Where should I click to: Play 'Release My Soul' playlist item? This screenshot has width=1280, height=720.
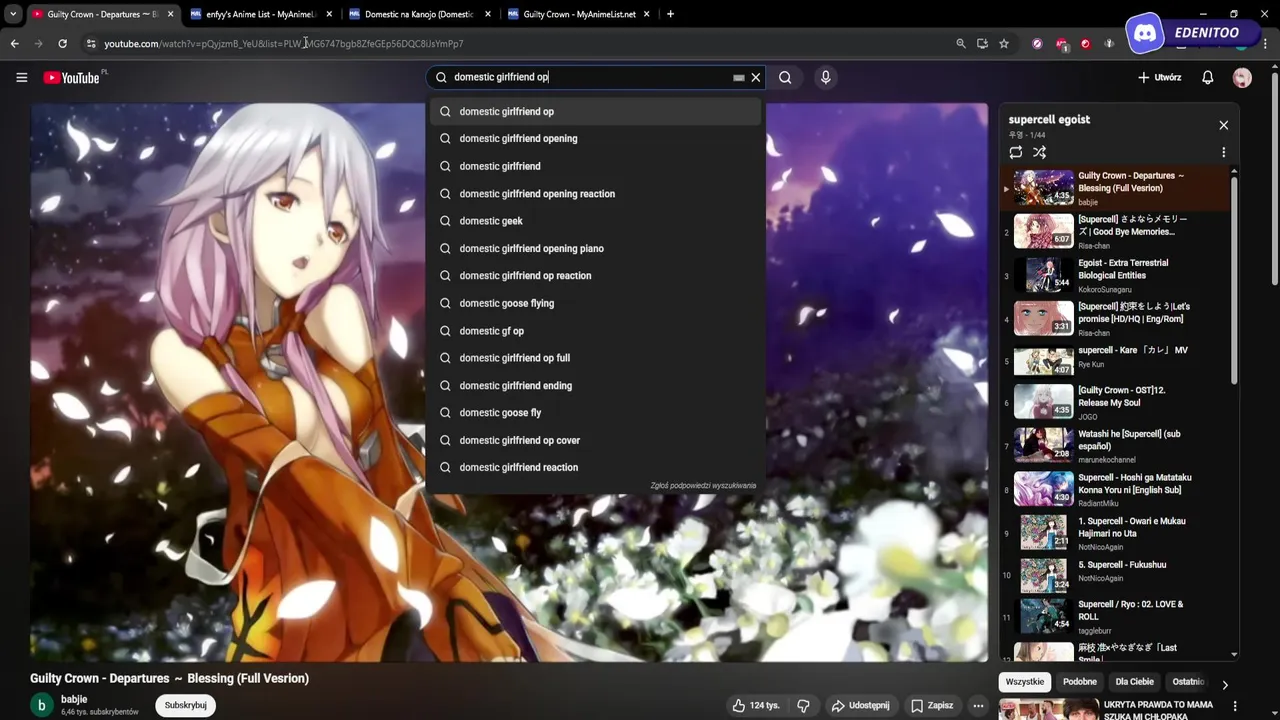pos(1116,402)
